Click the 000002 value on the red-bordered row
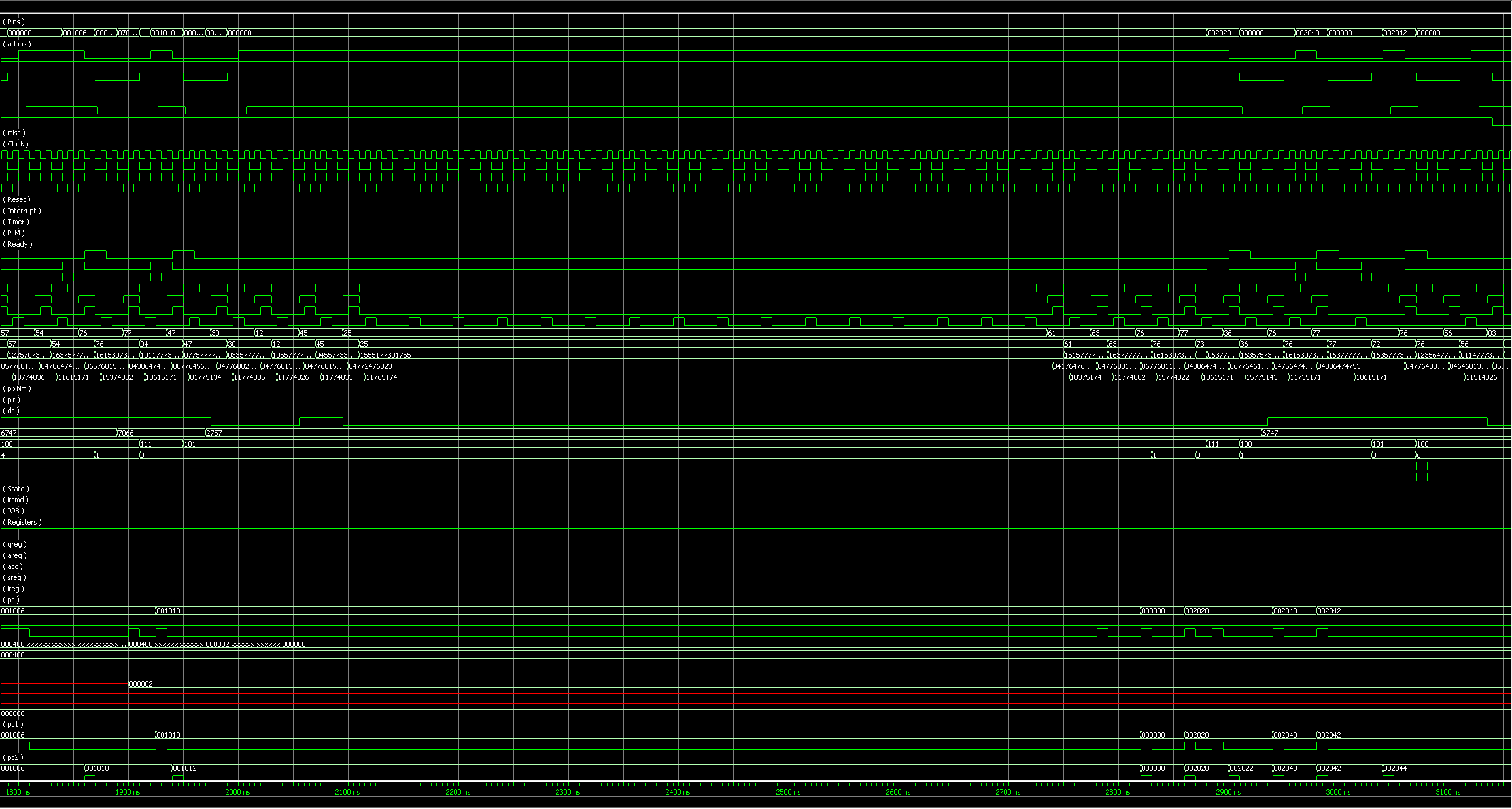This screenshot has height=809, width=1512. coord(141,684)
